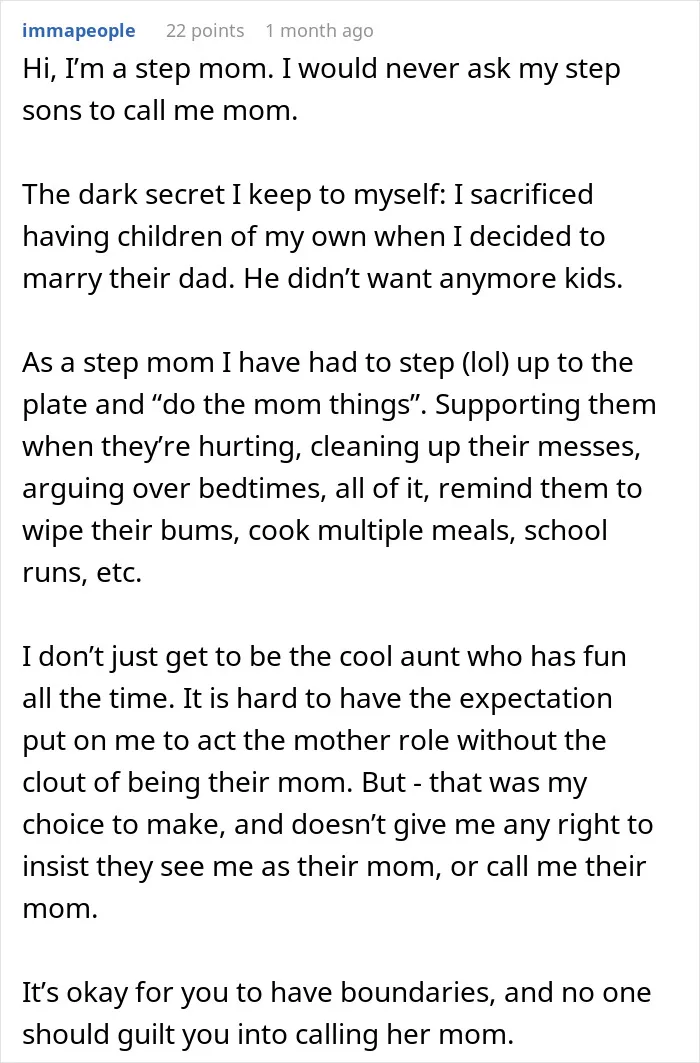
Task: Click the line "sons to call me mom."
Action: tap(160, 111)
